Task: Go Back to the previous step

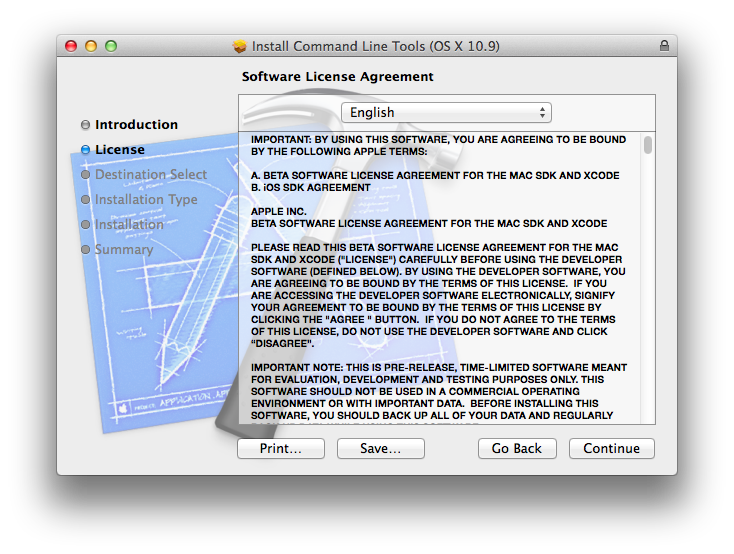Action: [517, 449]
